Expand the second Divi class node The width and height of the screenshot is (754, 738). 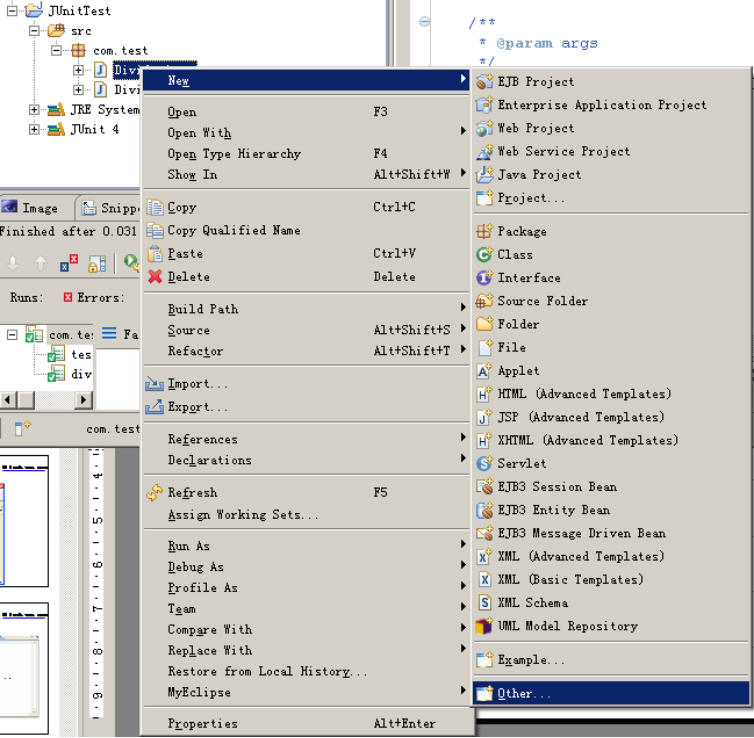tap(78, 89)
